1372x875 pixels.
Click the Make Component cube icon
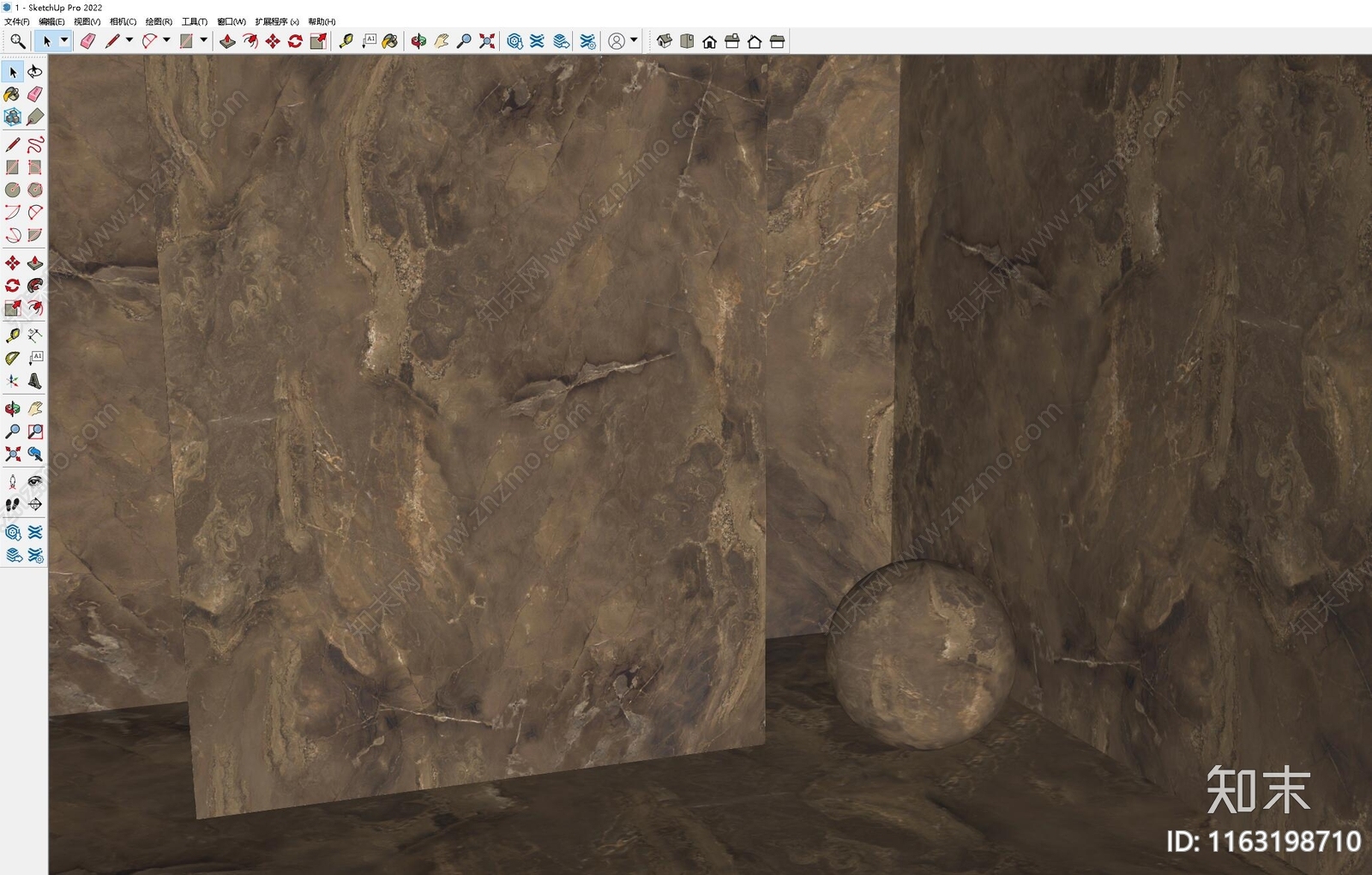[12, 117]
